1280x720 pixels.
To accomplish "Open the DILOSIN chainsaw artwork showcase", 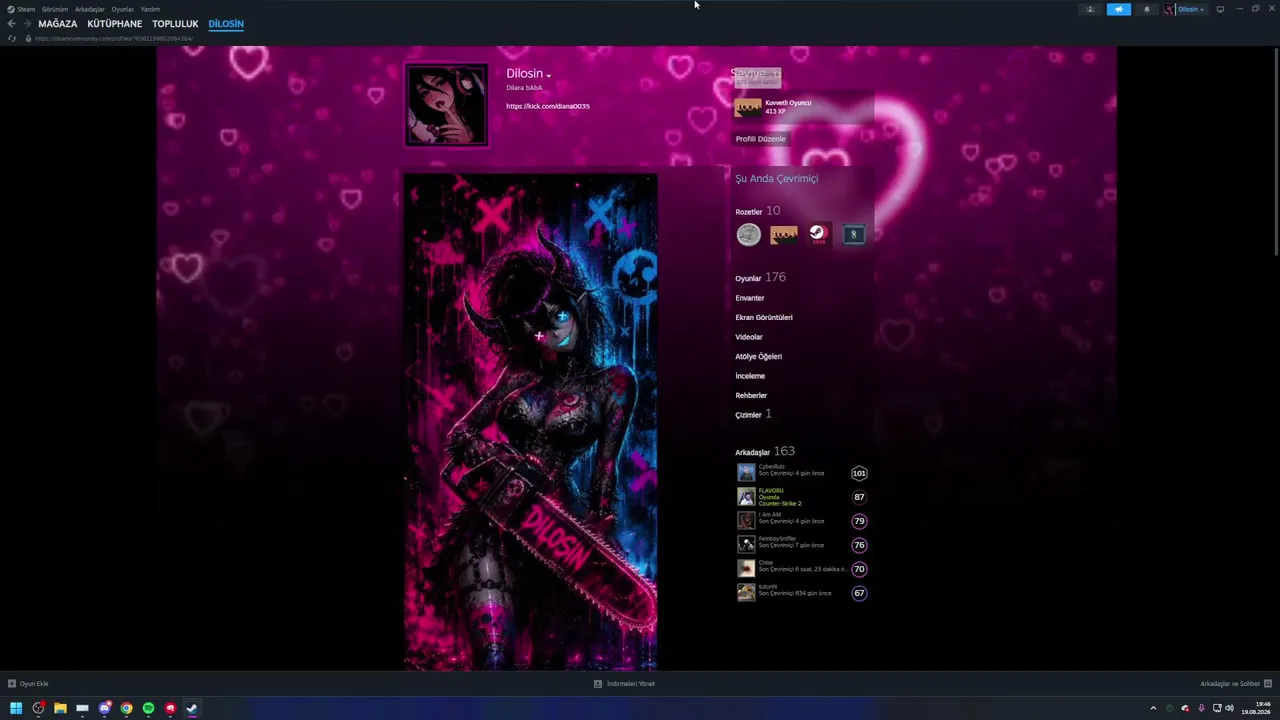I will [x=530, y=422].
